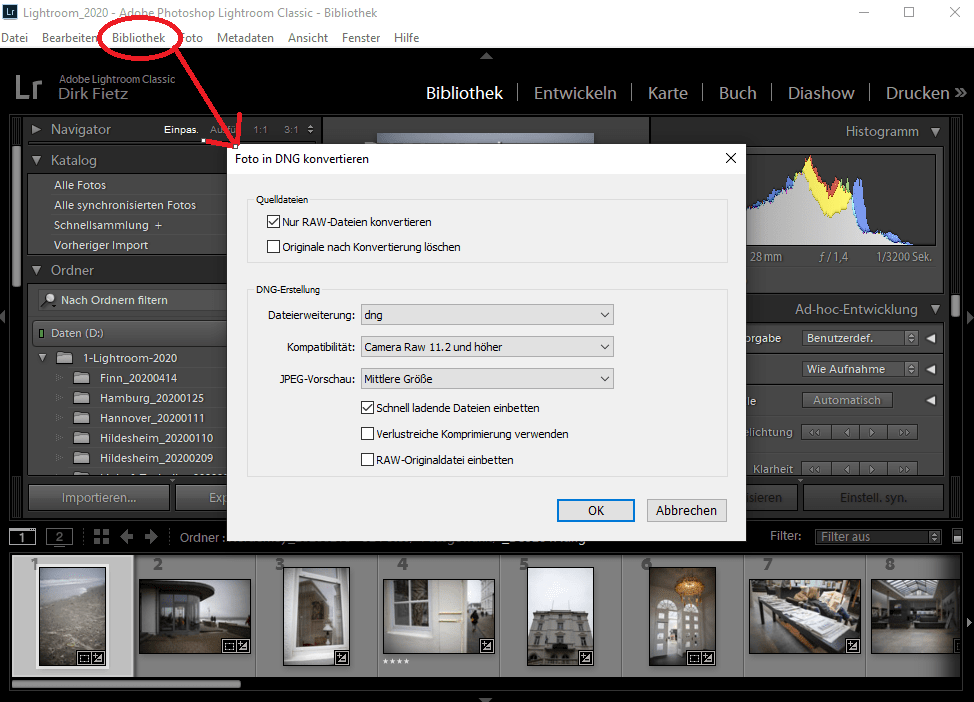
Task: Switch to grid view icon in filmstrip
Action: tap(101, 537)
